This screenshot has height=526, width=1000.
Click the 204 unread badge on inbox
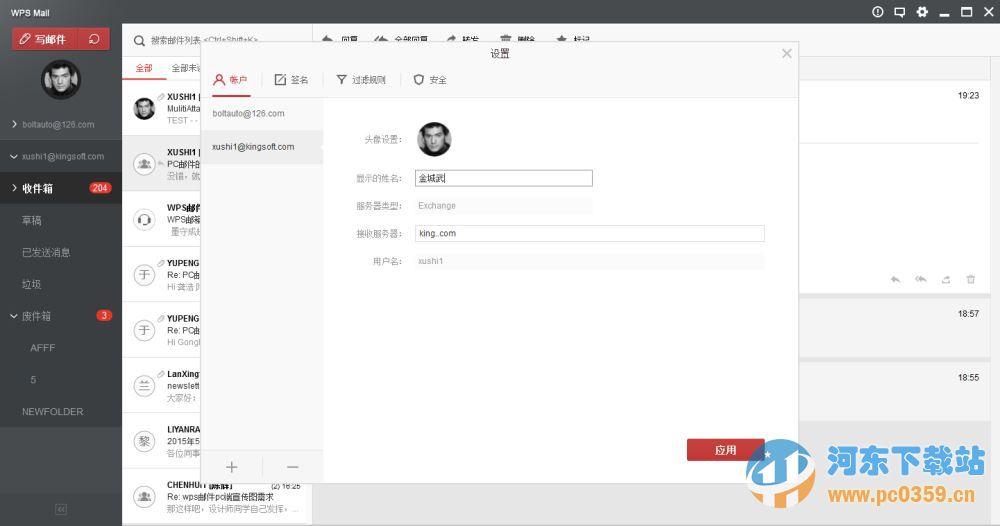[100, 187]
